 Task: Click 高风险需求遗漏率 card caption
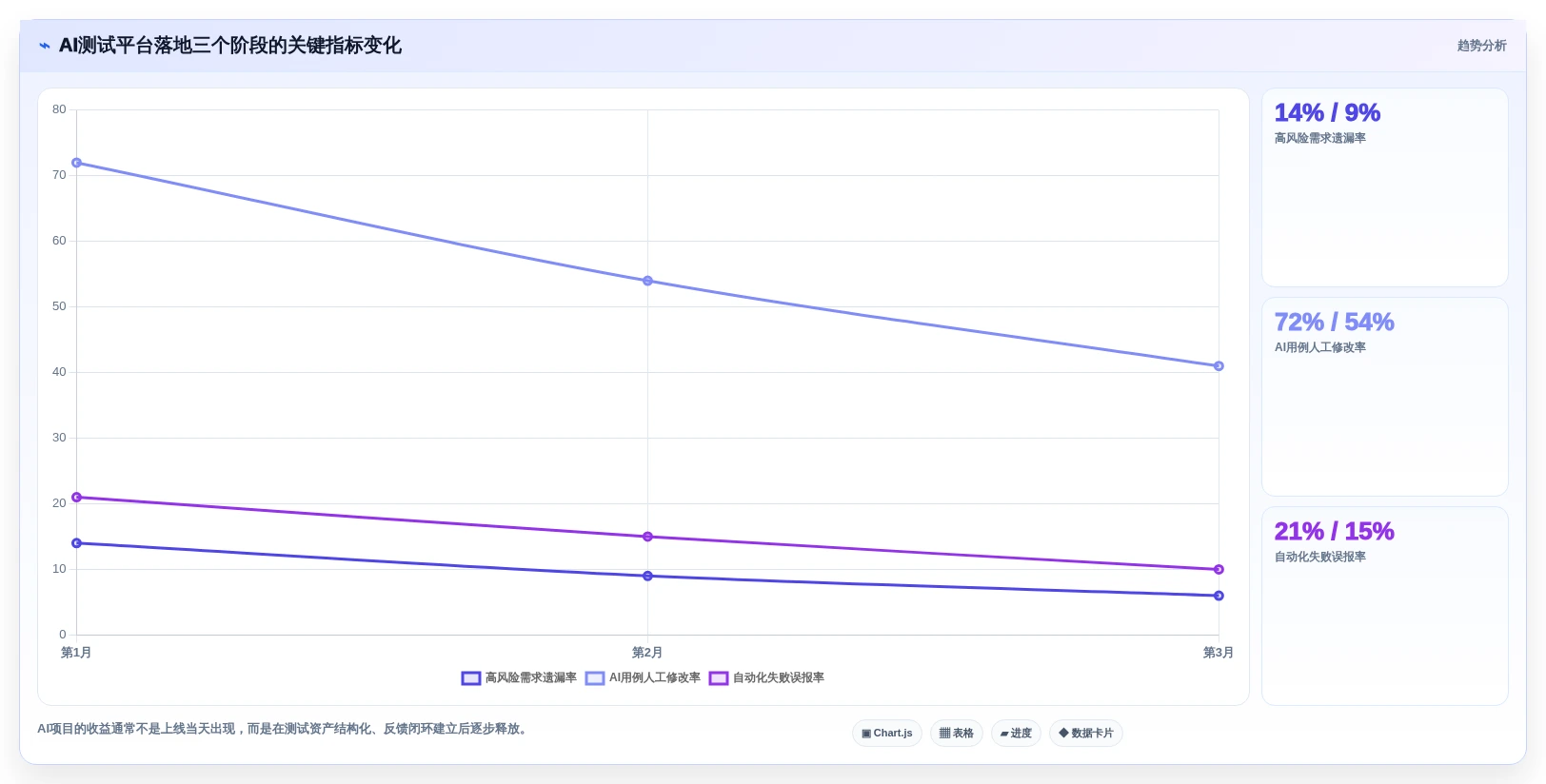pos(1320,139)
